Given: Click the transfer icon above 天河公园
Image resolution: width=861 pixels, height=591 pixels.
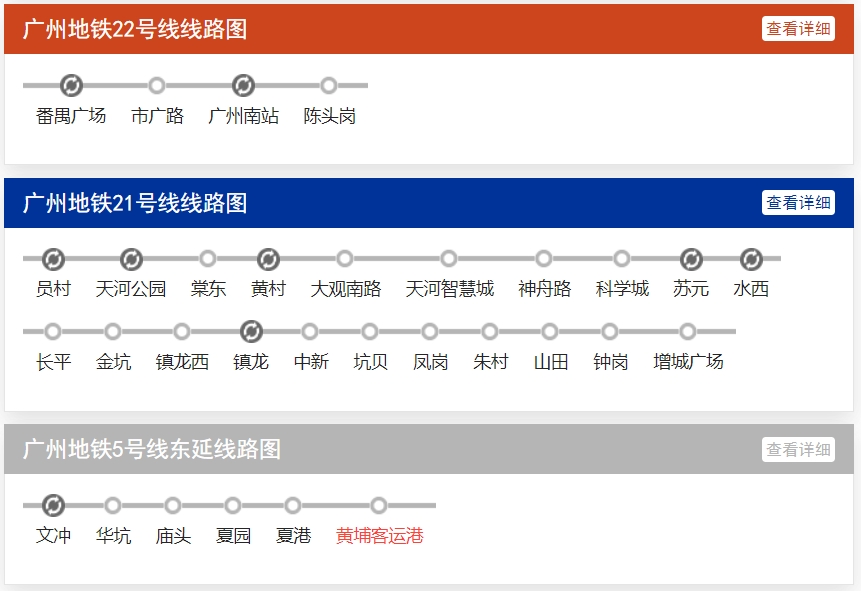Looking at the screenshot, I should (x=131, y=260).
